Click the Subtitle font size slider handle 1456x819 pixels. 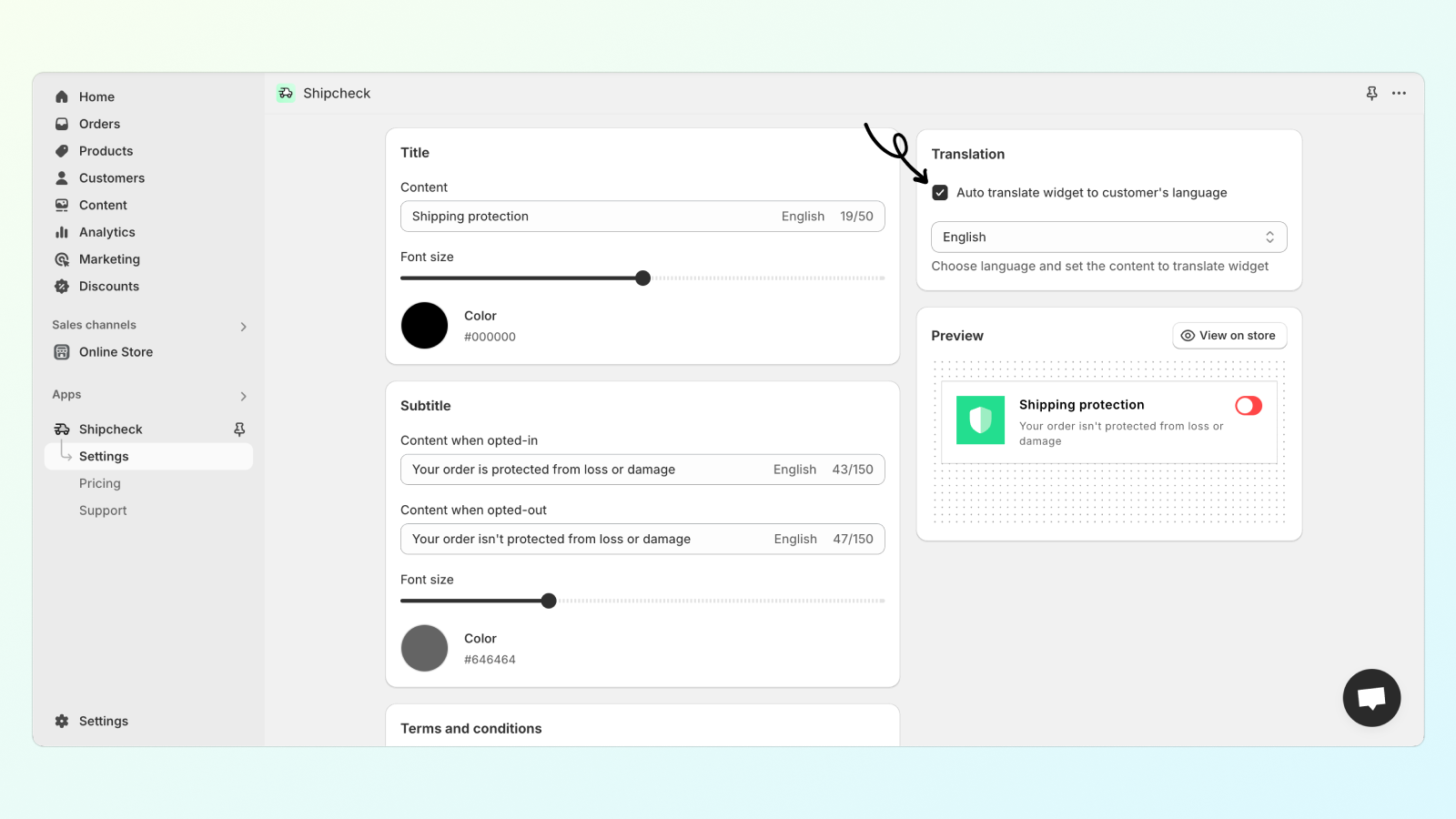coord(549,601)
